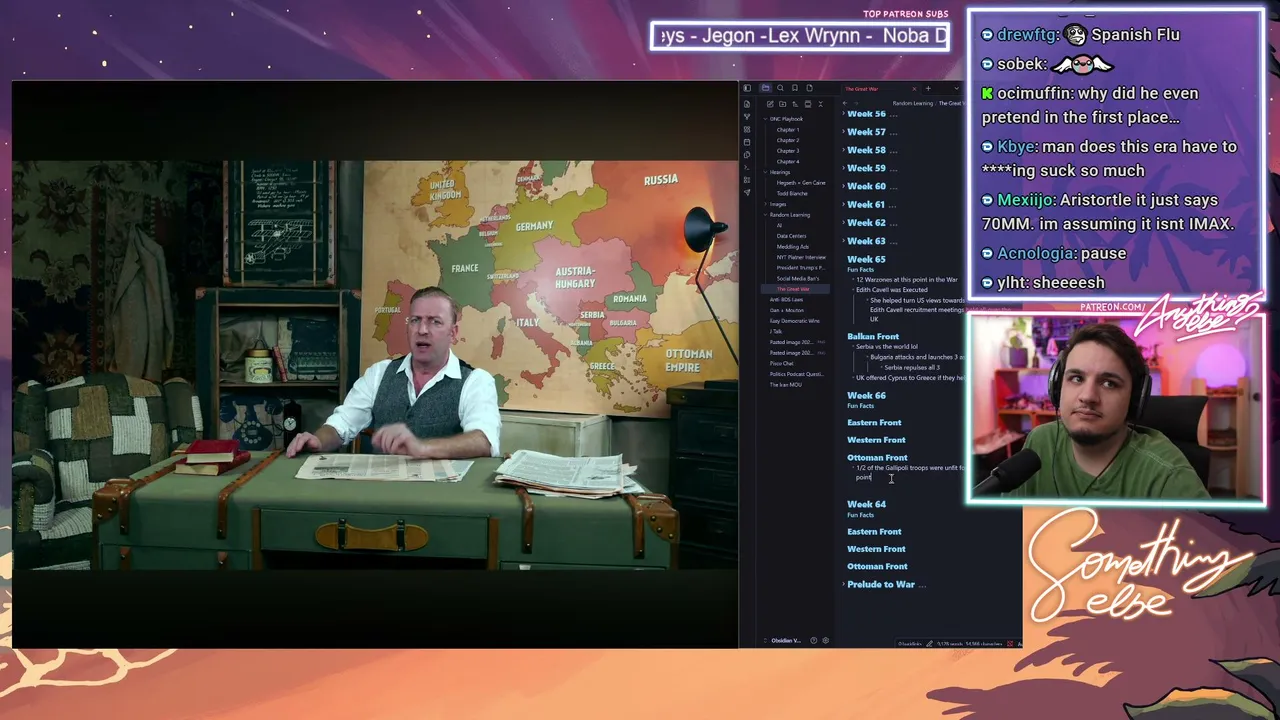The width and height of the screenshot is (1280, 720).
Task: Open the daily note calendar ribbon icon
Action: [747, 142]
